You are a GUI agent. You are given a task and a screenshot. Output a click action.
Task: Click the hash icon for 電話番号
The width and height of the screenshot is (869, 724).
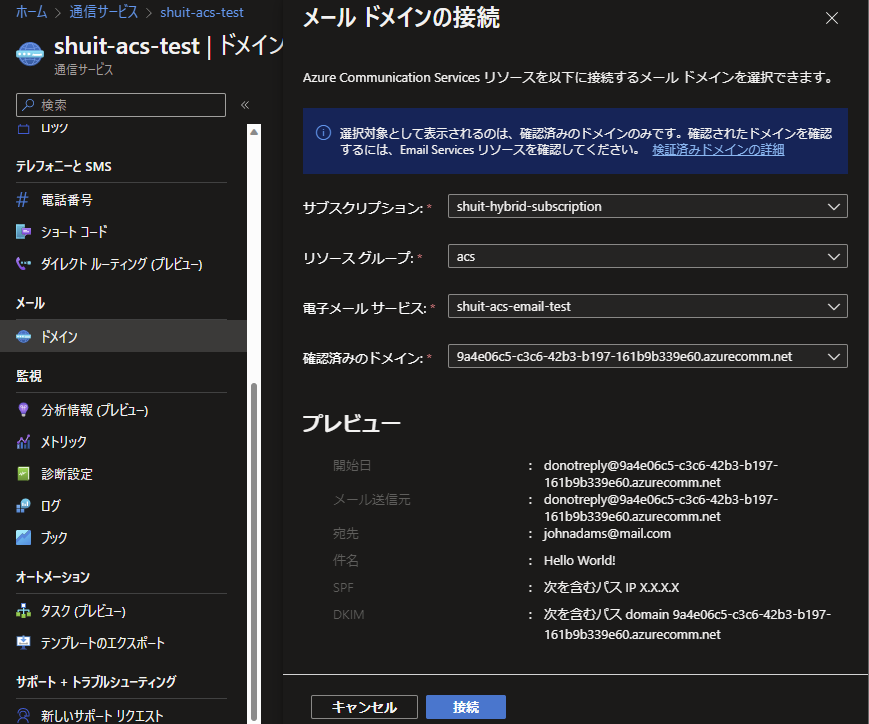(x=23, y=200)
